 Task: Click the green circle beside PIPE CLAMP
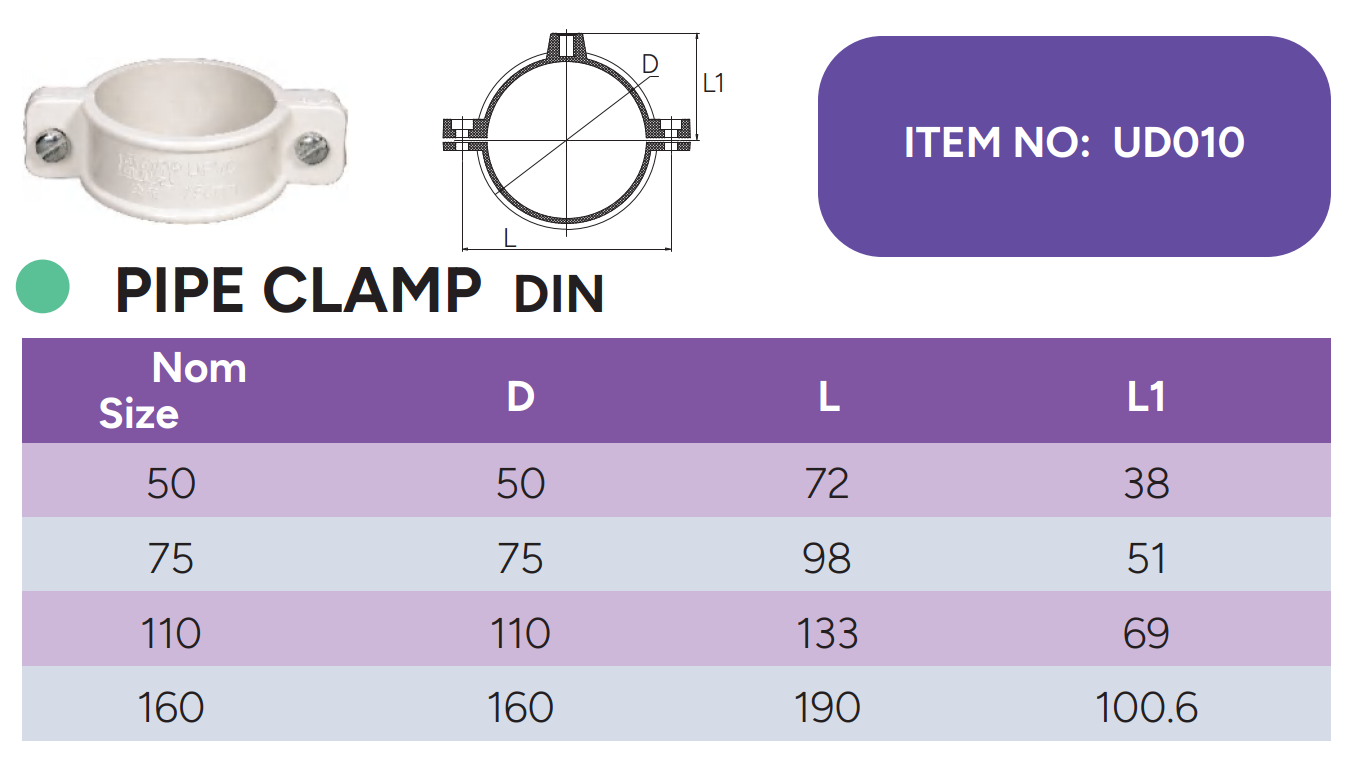tap(42, 287)
